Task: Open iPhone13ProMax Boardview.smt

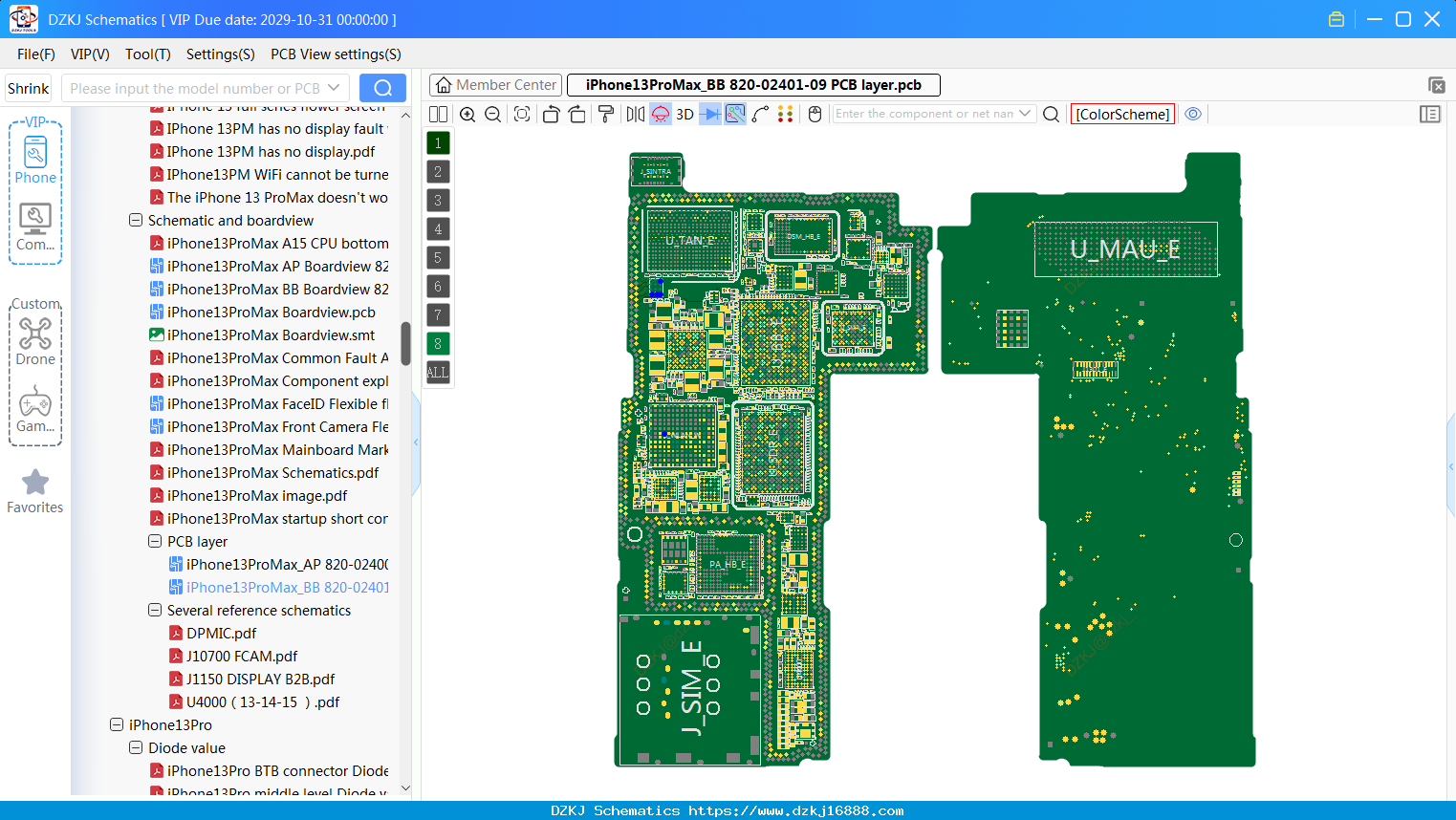Action: click(x=271, y=334)
